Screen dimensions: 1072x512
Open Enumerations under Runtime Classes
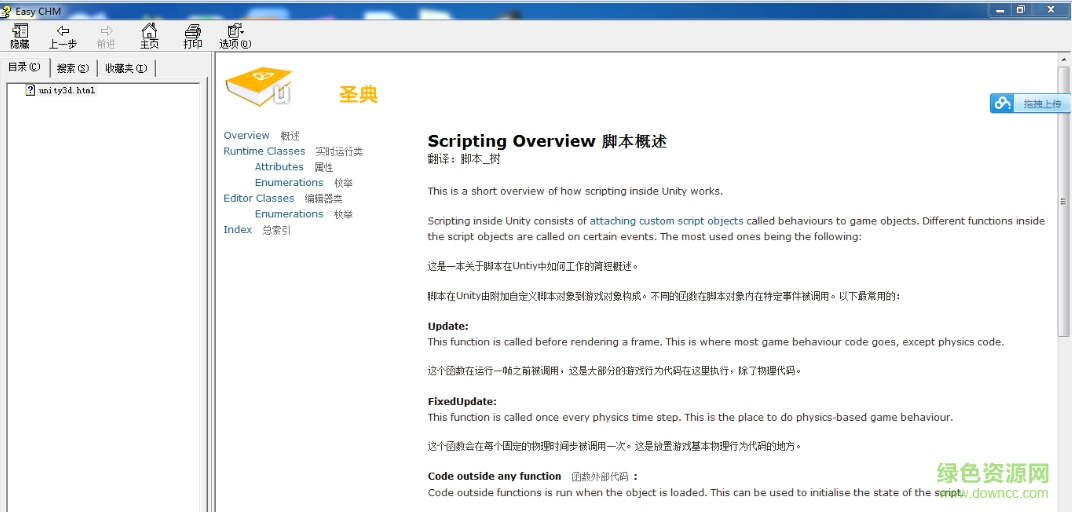(x=289, y=183)
